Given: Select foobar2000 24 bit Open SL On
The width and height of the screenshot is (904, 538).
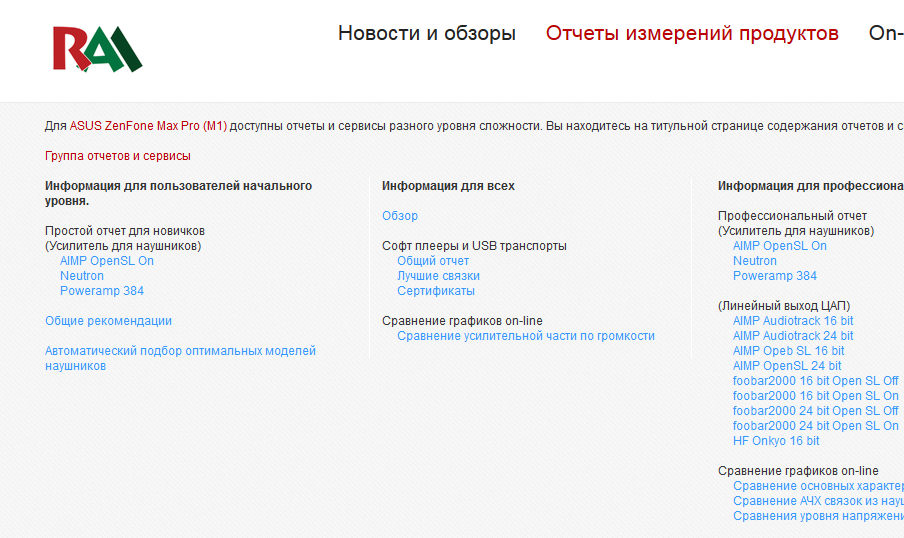Looking at the screenshot, I should coord(815,426).
